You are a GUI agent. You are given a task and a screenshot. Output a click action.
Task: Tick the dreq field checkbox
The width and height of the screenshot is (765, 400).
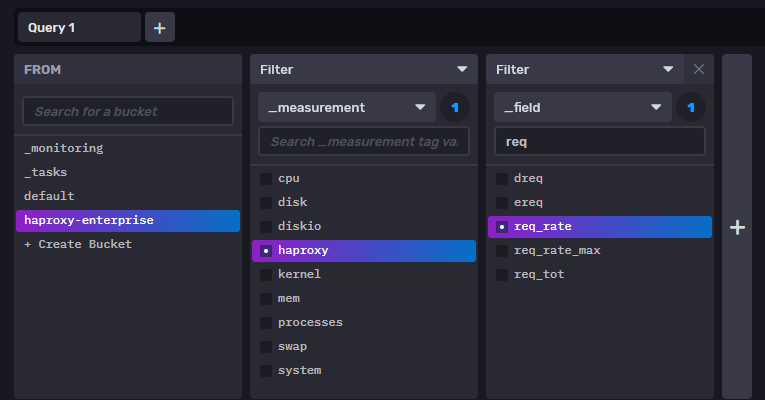(x=502, y=179)
